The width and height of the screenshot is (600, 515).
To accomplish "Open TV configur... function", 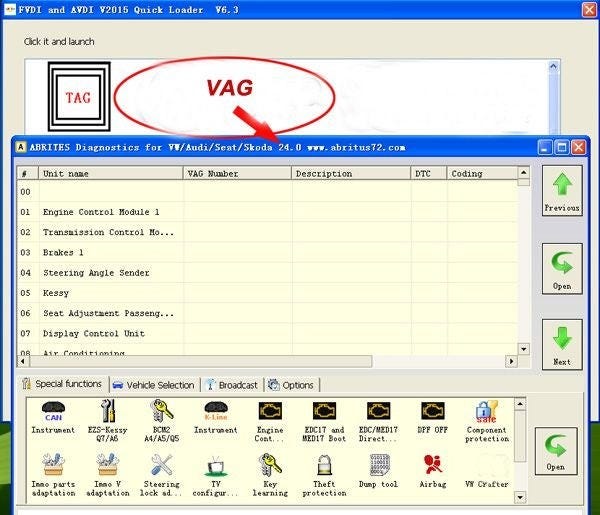I will pyautogui.click(x=216, y=477).
